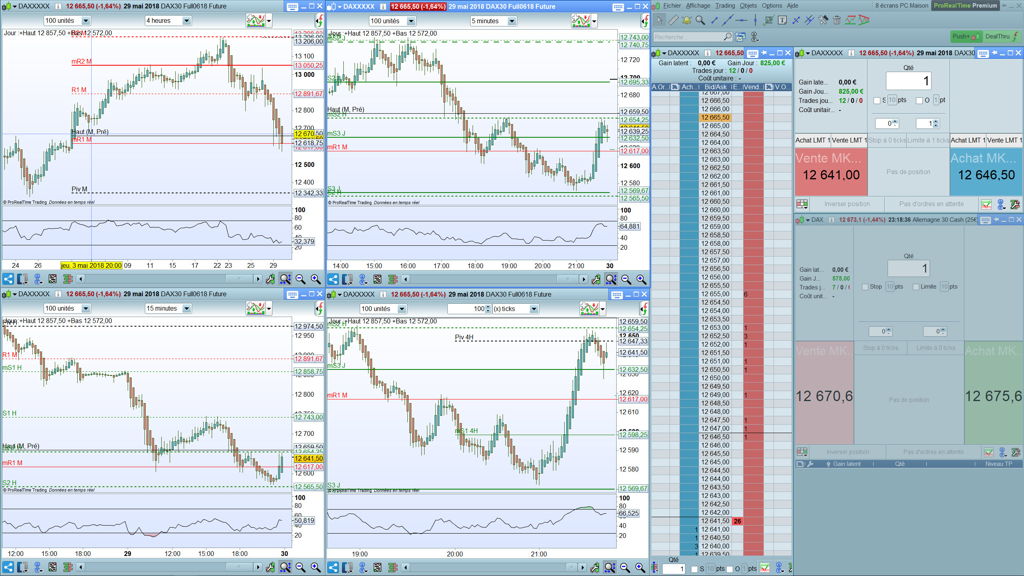1024x576 pixels.
Task: Click the DealThru button
Action: (x=1001, y=37)
